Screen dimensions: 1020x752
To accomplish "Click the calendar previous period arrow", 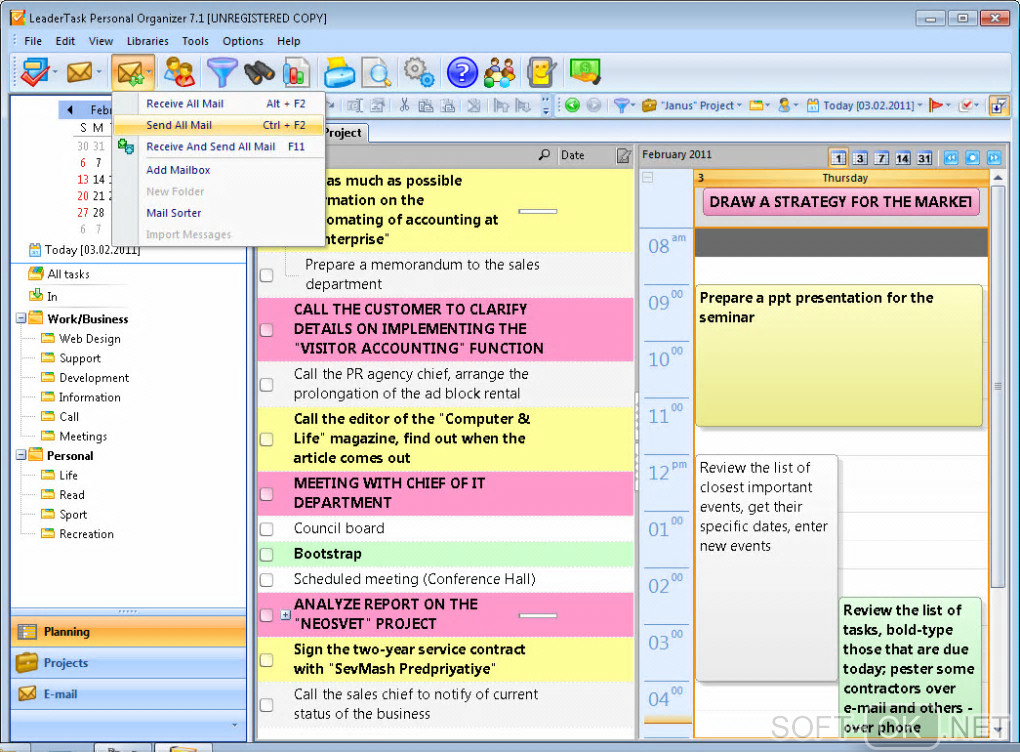I will [951, 157].
